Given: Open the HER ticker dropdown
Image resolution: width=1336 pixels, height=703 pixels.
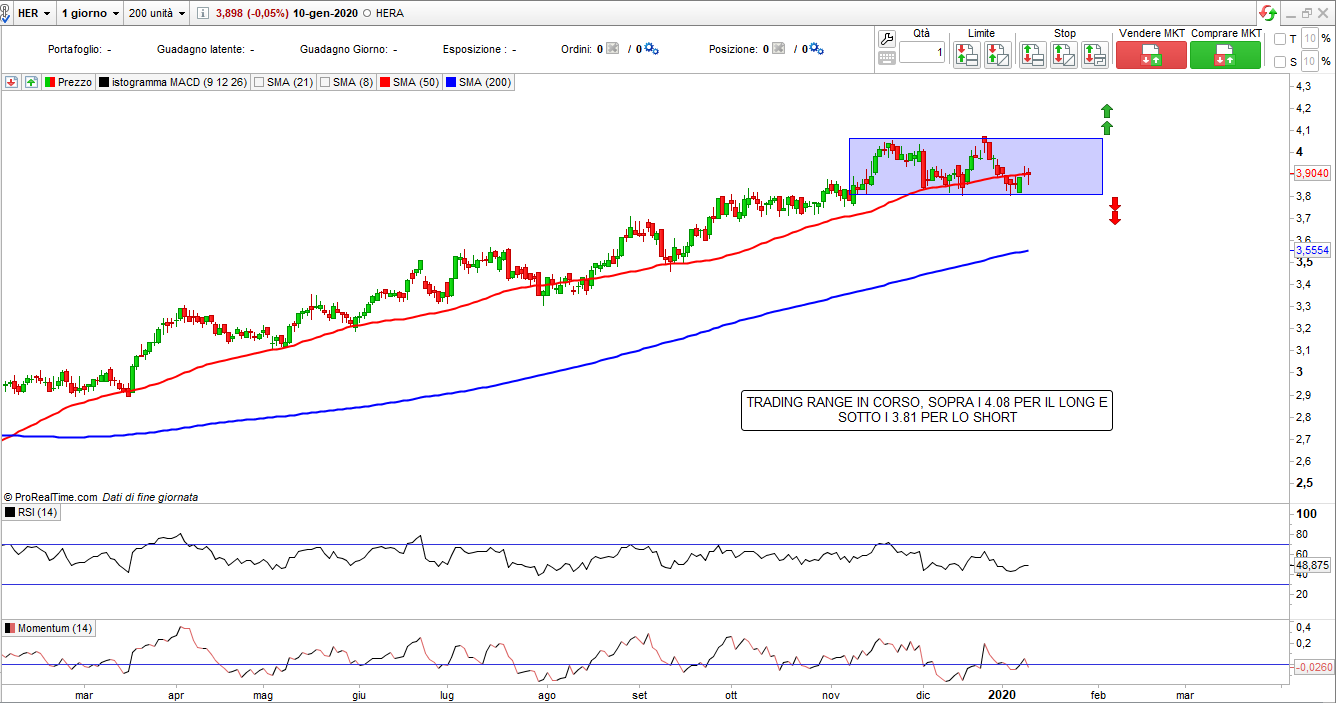Looking at the screenshot, I should tap(34, 14).
